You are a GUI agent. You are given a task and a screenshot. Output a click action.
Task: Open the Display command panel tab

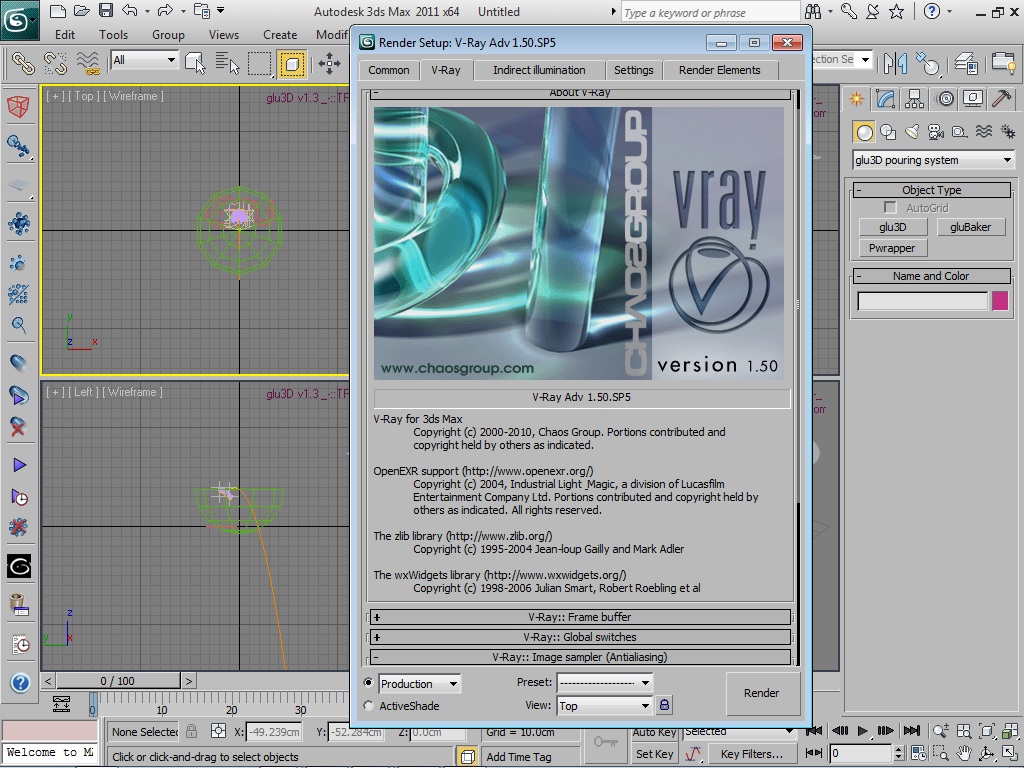coord(973,99)
